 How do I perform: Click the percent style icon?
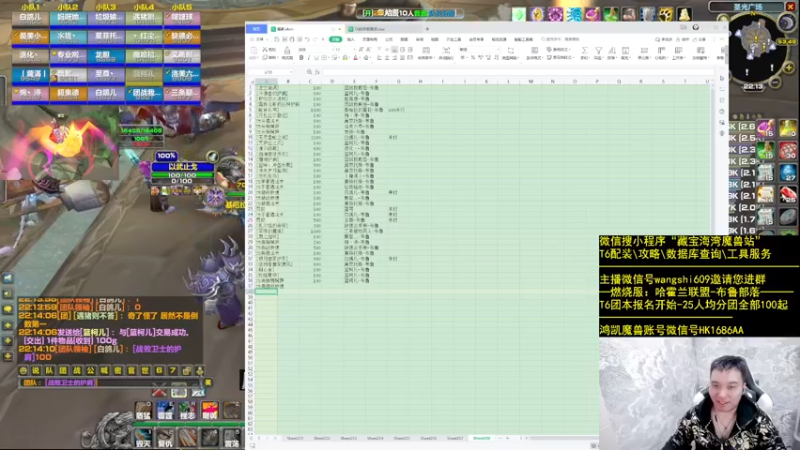pyautogui.click(x=473, y=57)
